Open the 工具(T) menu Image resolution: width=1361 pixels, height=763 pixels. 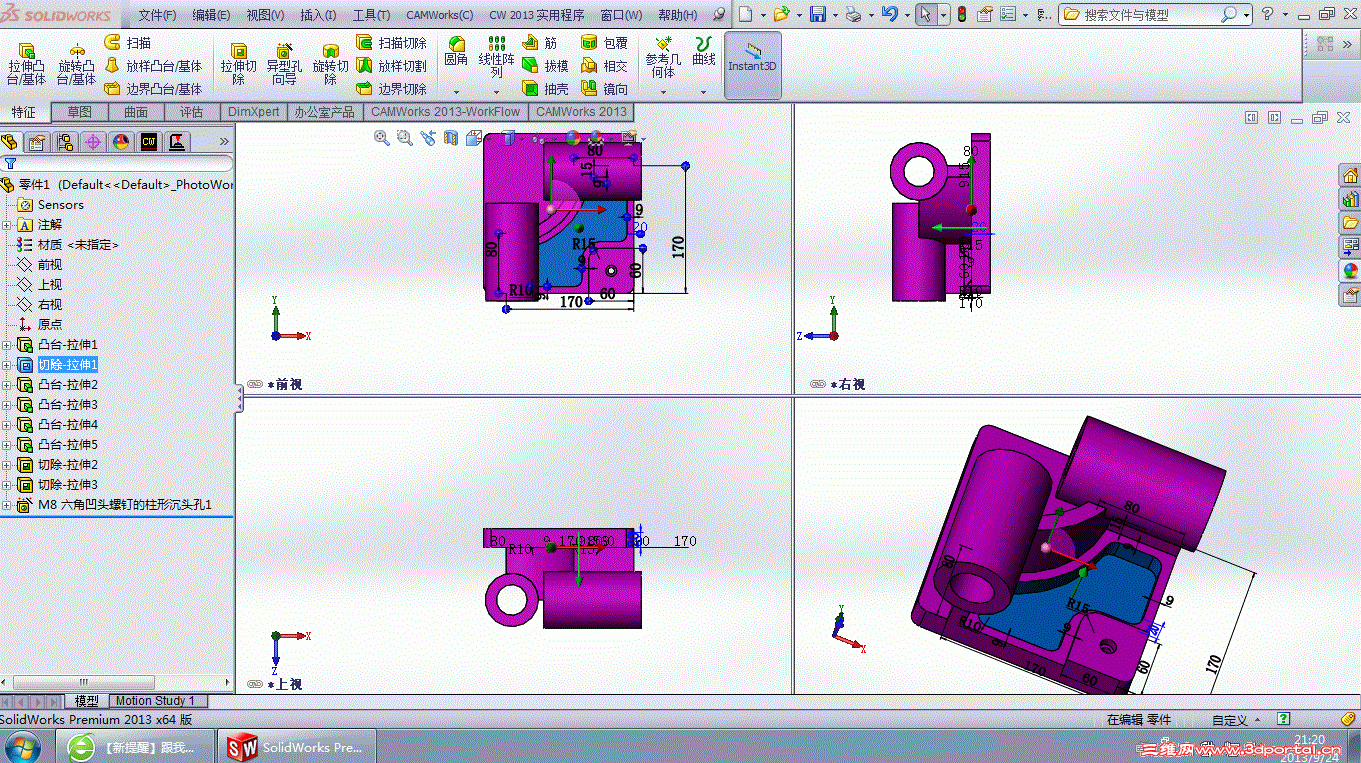[x=371, y=15]
